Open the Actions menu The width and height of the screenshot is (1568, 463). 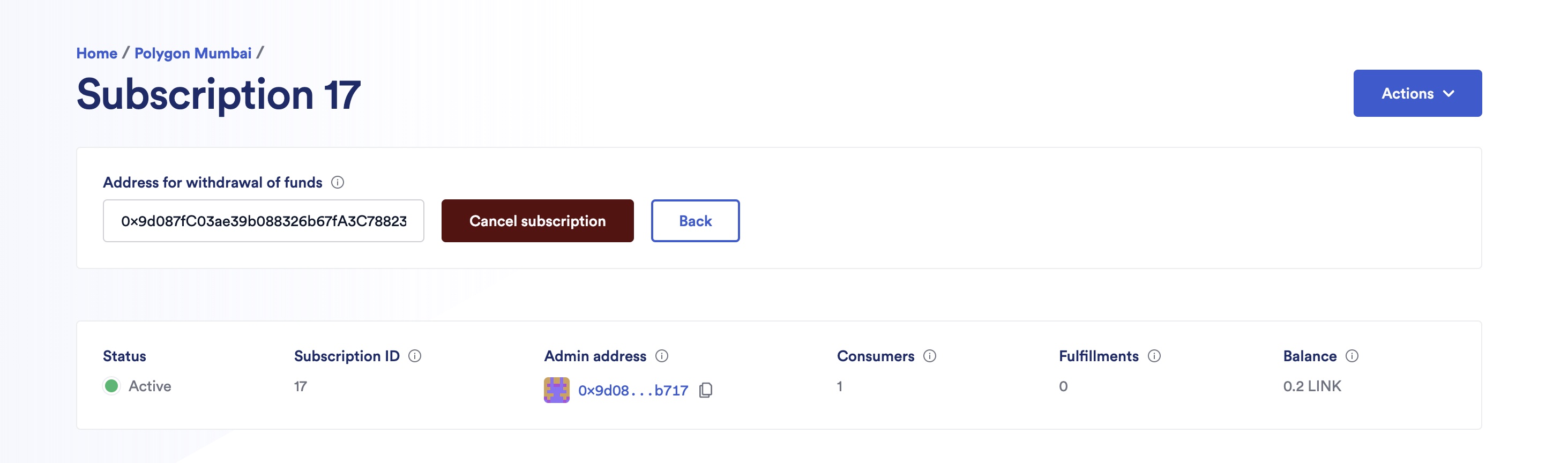coord(1418,93)
